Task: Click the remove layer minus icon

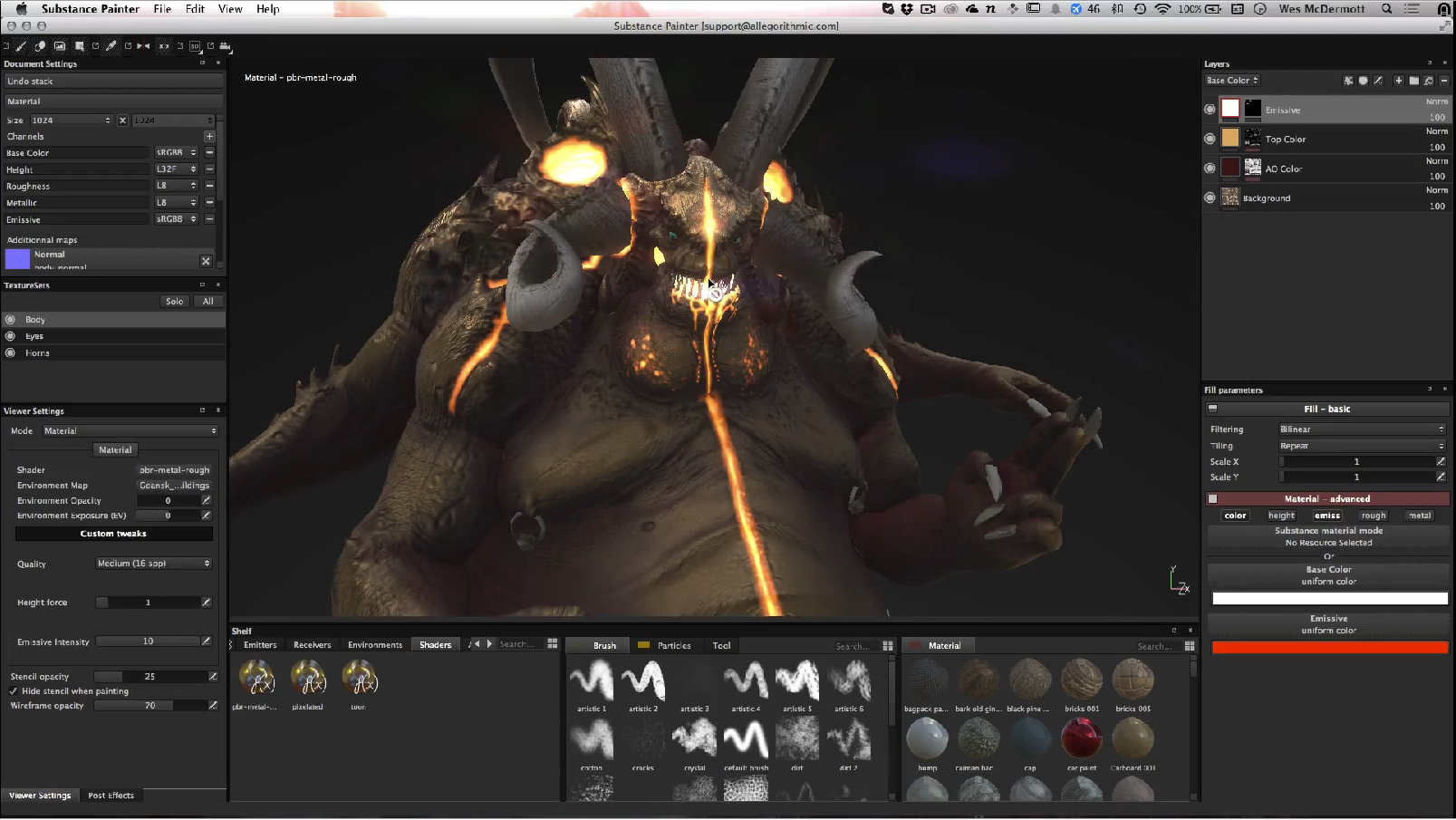Action: pyautogui.click(x=1444, y=81)
